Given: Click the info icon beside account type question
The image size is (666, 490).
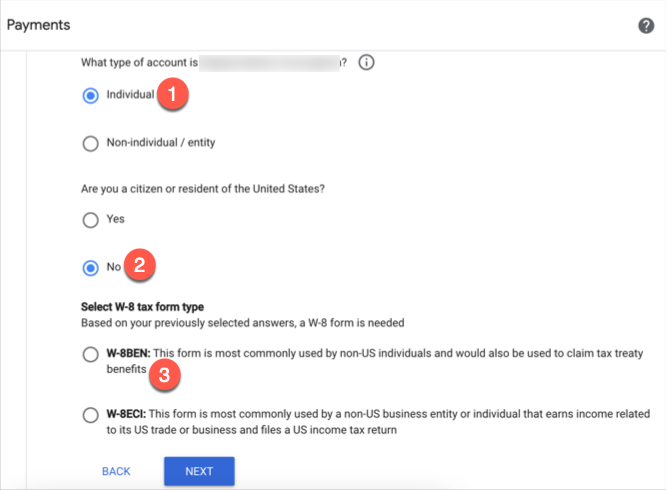Looking at the screenshot, I should click(366, 63).
